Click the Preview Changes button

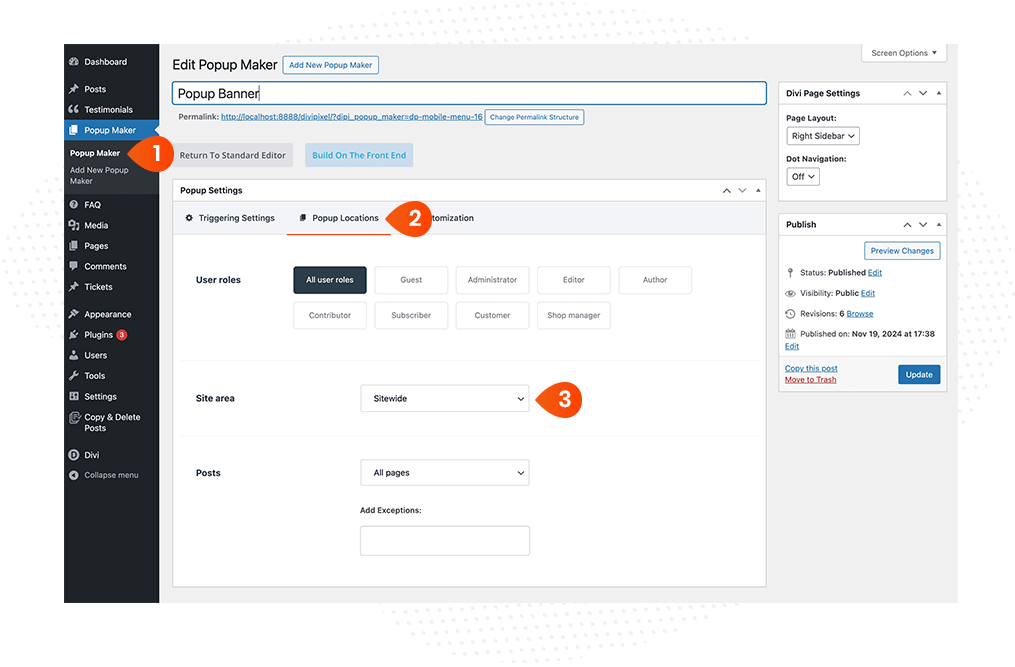click(x=902, y=251)
